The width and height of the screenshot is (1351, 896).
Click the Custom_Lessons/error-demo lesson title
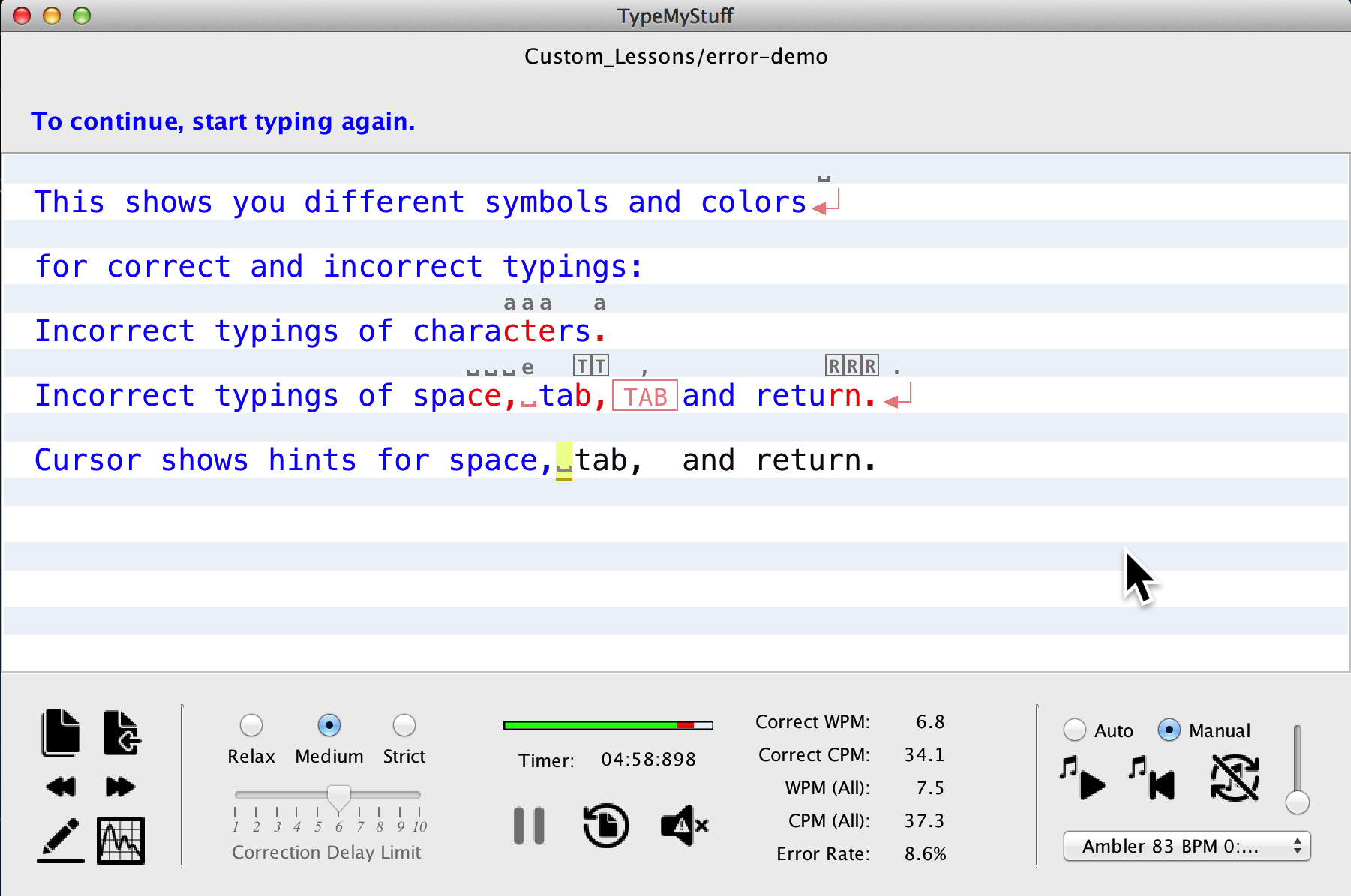tap(676, 57)
